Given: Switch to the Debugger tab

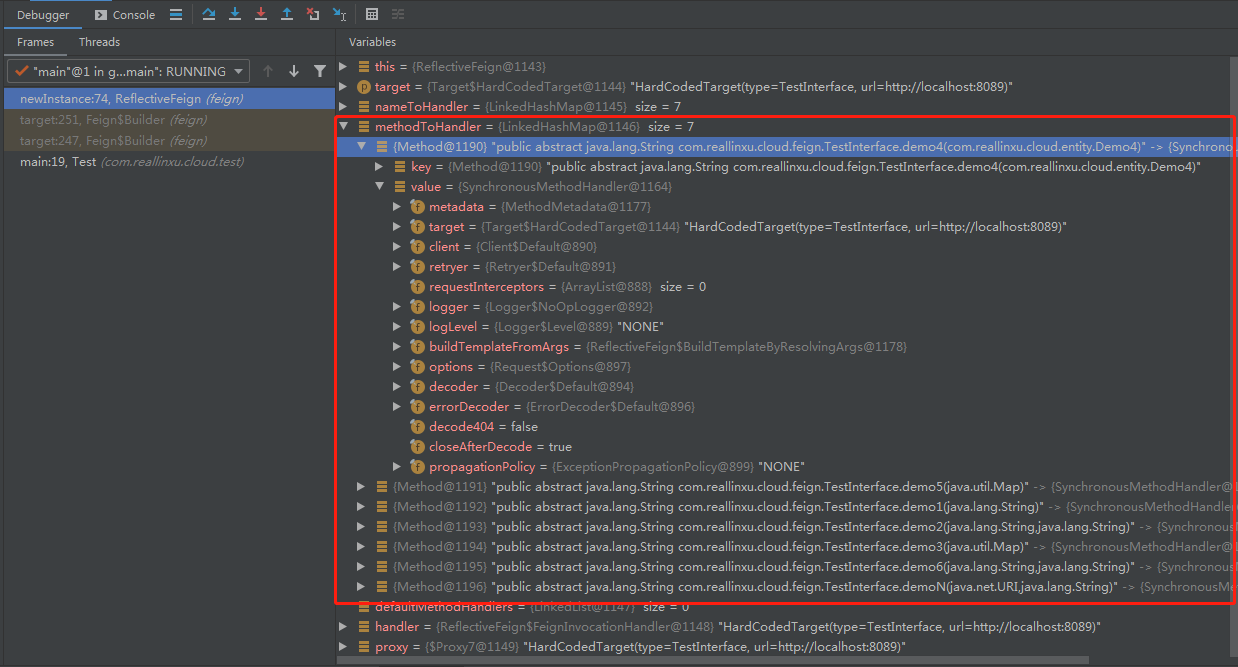Looking at the screenshot, I should (43, 15).
